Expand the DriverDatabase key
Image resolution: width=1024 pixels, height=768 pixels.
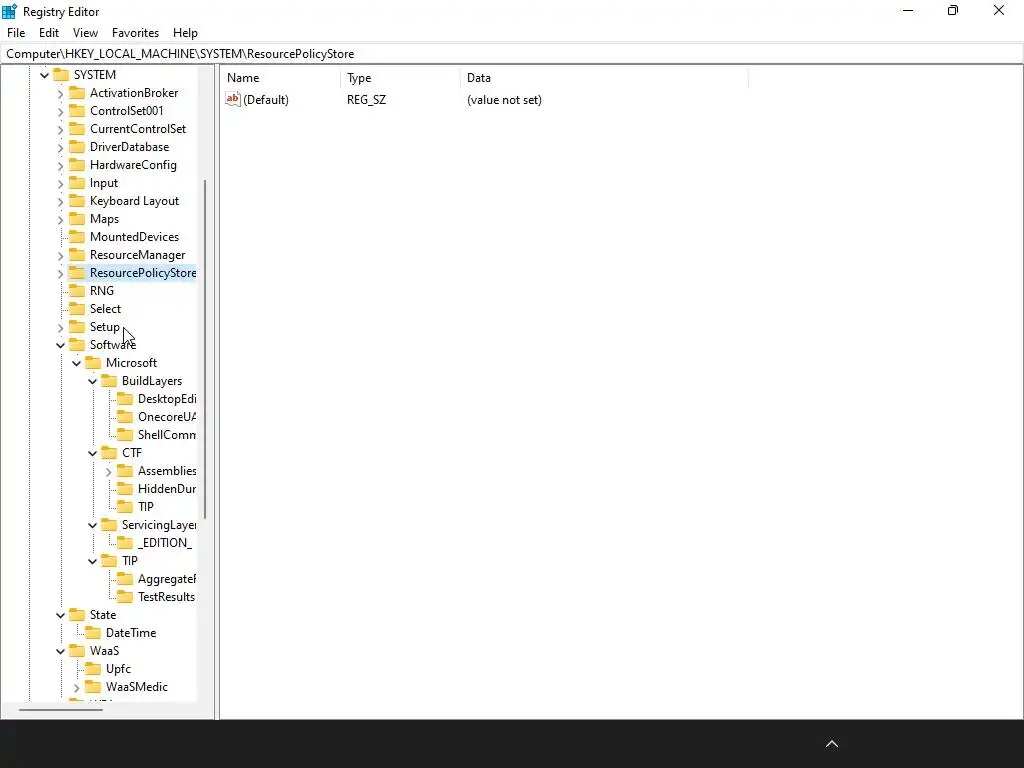pyautogui.click(x=60, y=148)
